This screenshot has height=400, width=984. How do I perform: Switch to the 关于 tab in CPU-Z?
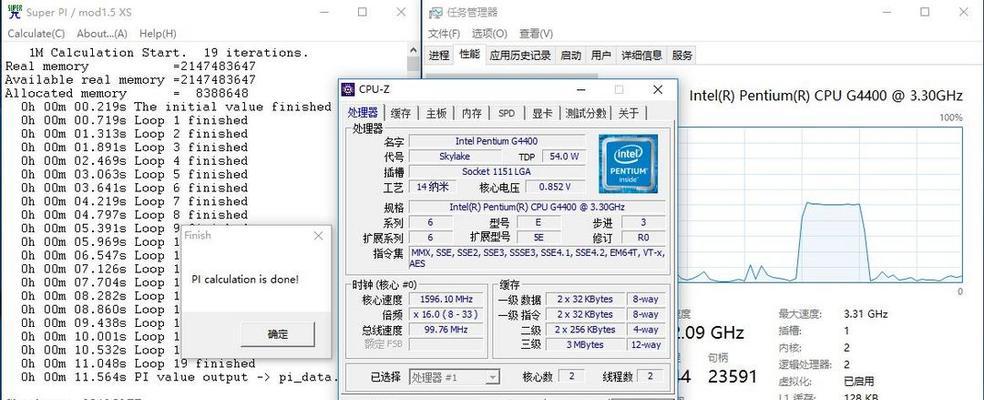[x=628, y=113]
